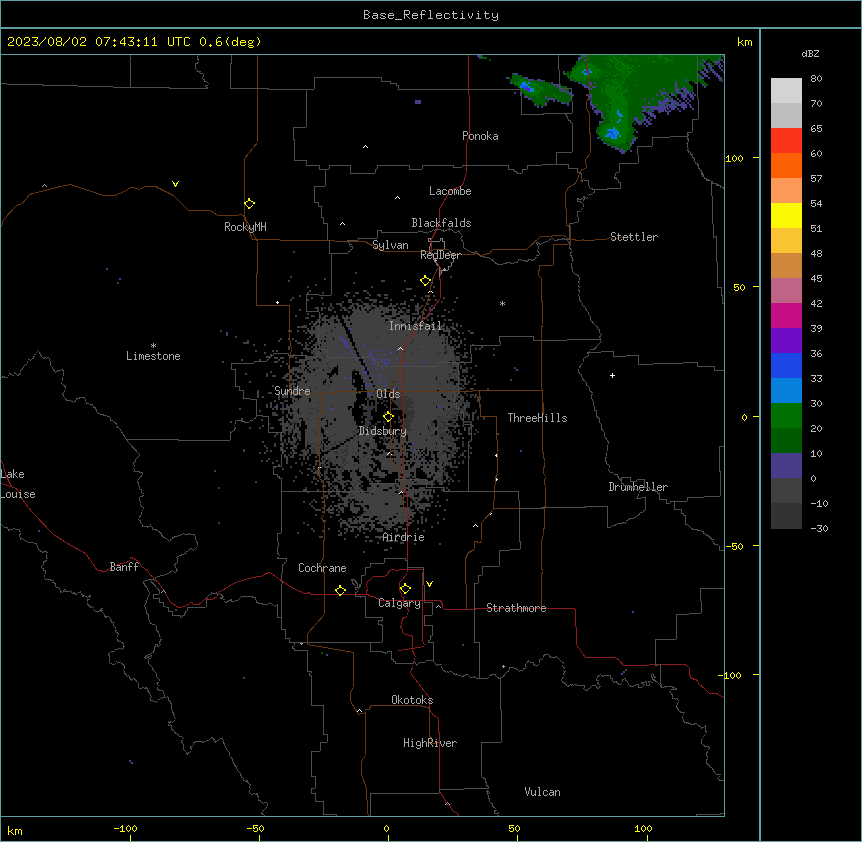Select the yellow 54-51 dBZ legend swatch
Viewport: 862px width, 842px height.
coord(786,215)
